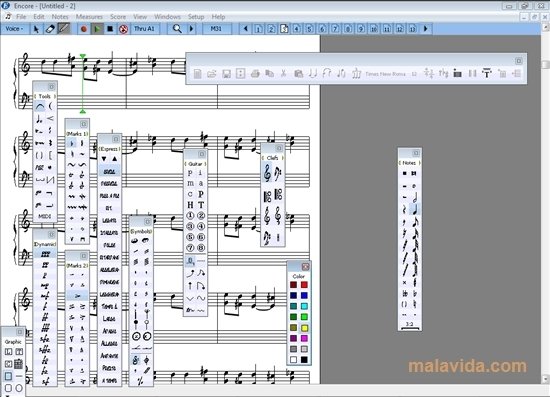Select the Eraser tool in toolbar
The image size is (550, 397).
tap(50, 29)
